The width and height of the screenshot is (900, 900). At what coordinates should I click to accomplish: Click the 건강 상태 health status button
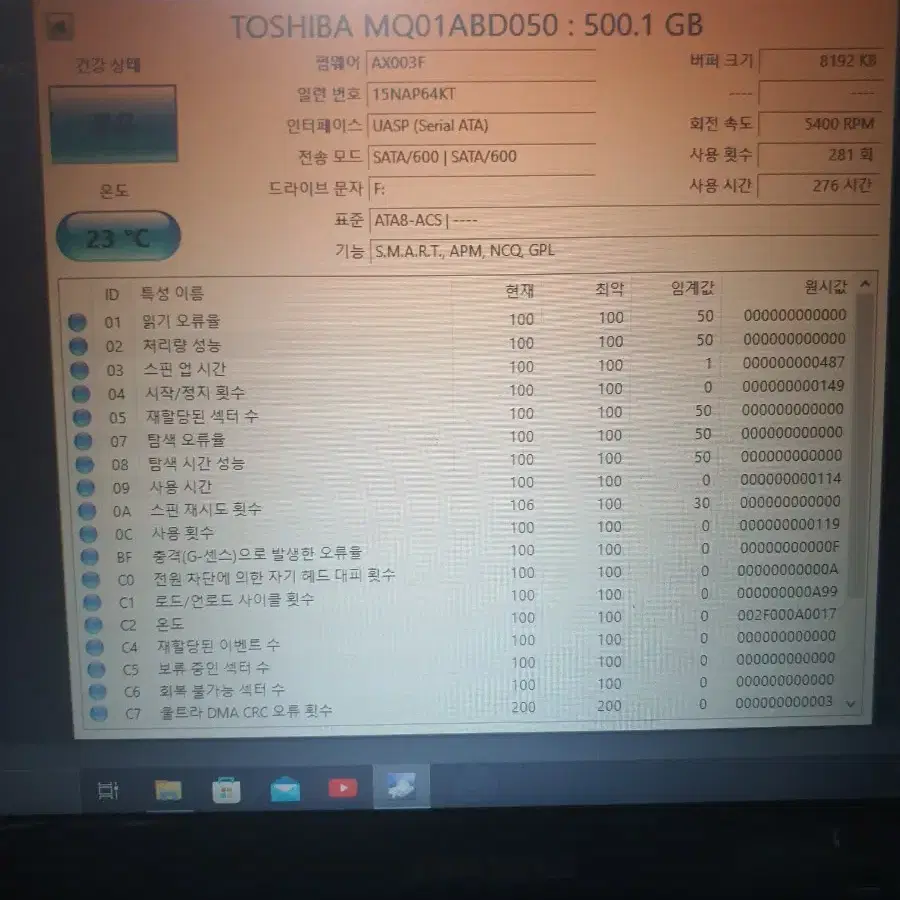pyautogui.click(x=114, y=124)
